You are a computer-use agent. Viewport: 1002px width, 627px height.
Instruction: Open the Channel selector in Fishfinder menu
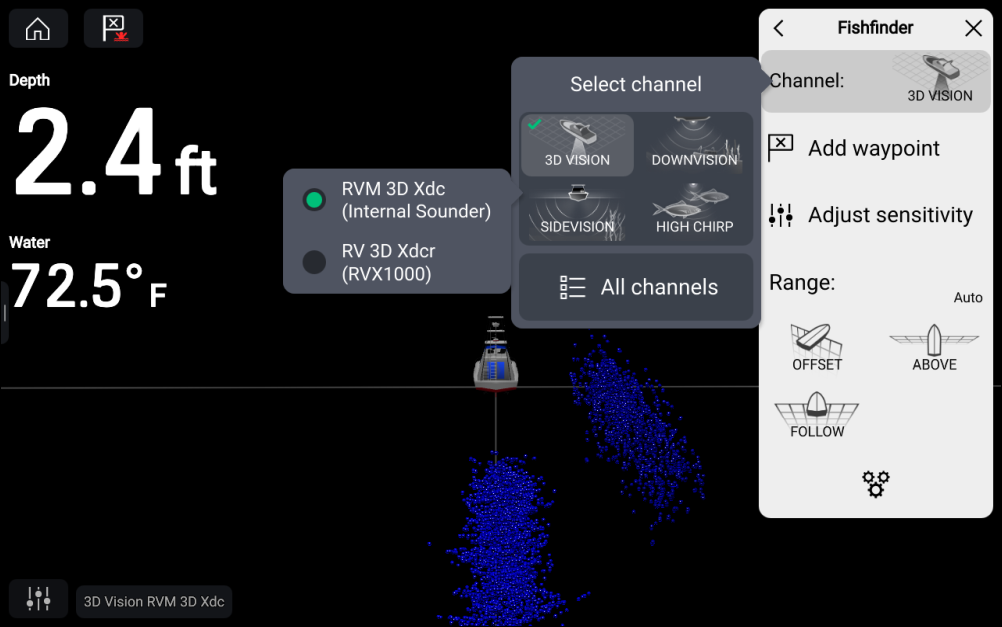[876, 81]
